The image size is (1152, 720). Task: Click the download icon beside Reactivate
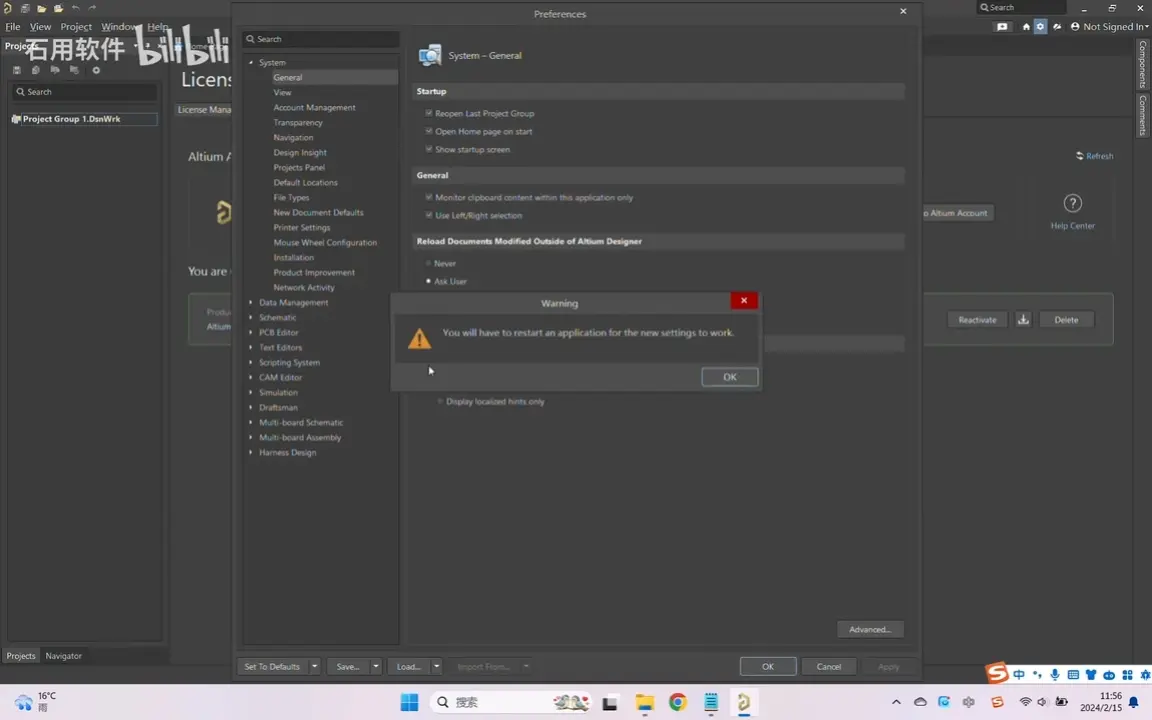[x=1023, y=320]
